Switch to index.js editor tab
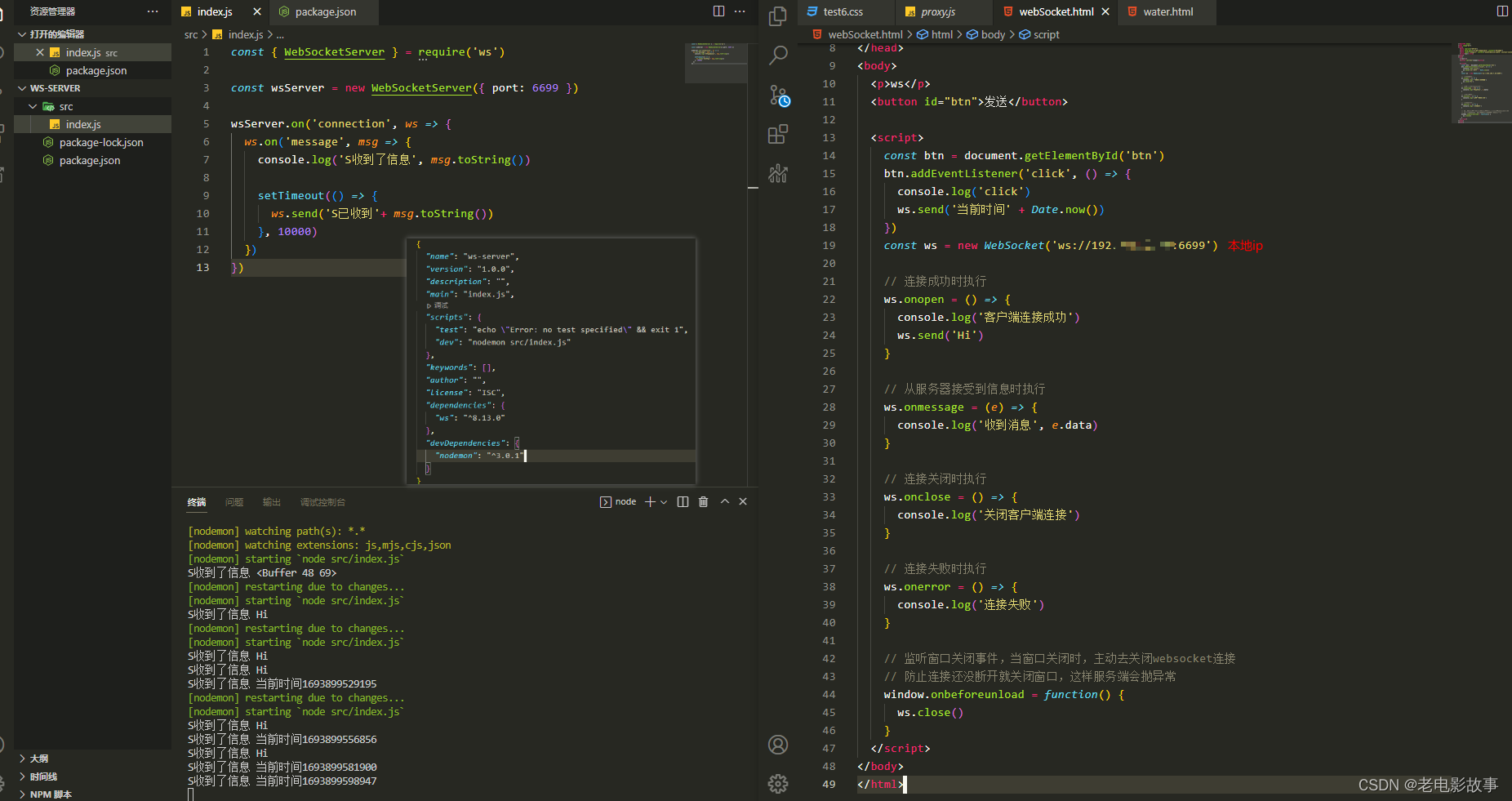Screen dimensions: 1512x801 (215, 11)
